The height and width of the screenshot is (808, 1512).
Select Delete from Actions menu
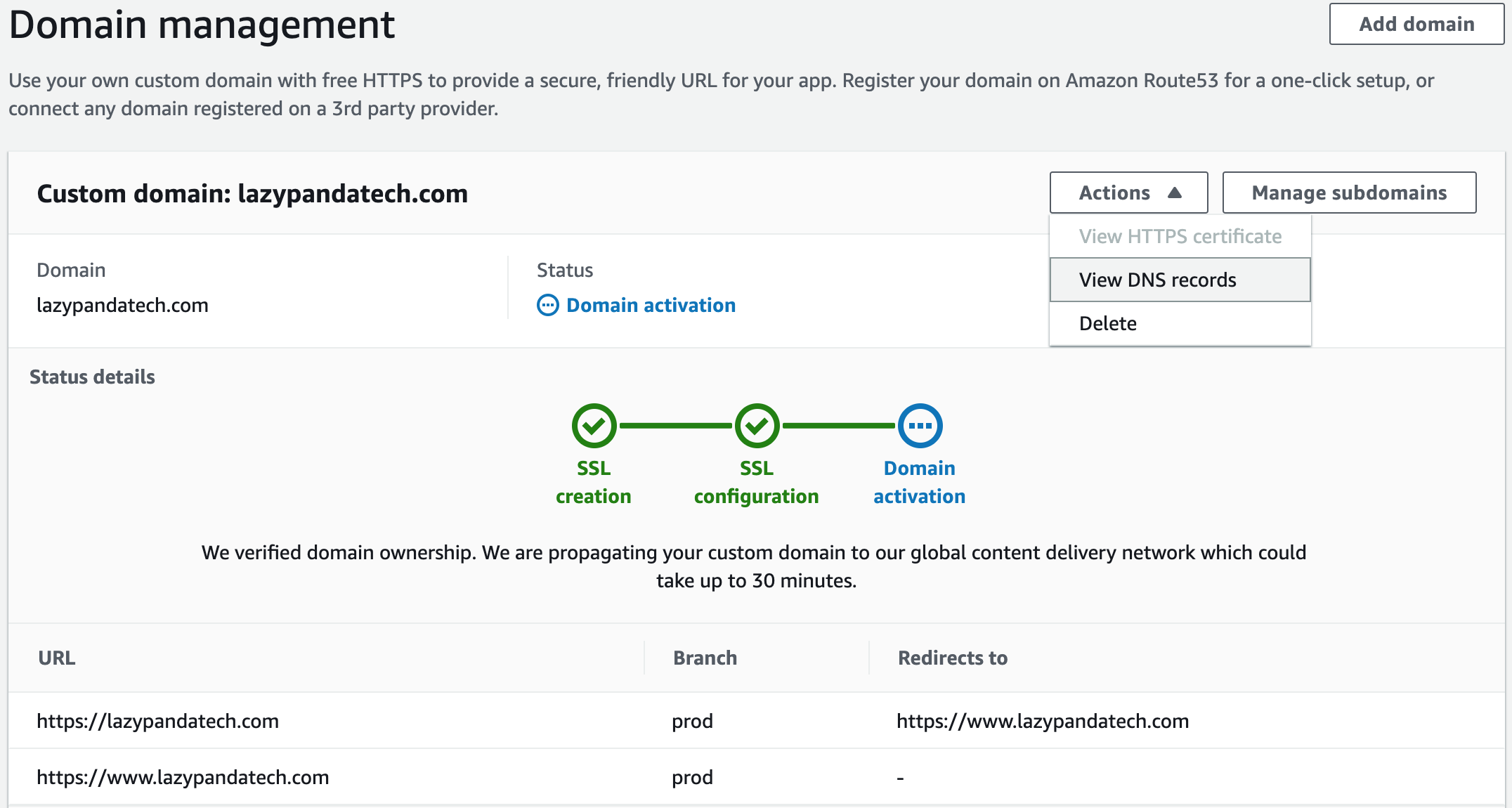tap(1180, 323)
